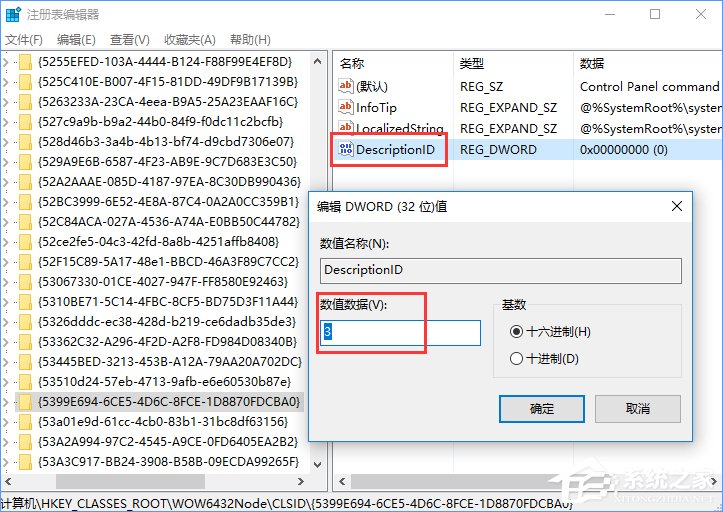Click folder icon of {5310BE71-5C14-4FBC-8CF5-BD75D3F11A44}
Viewport: 723px width, 512px height.
tap(25, 302)
